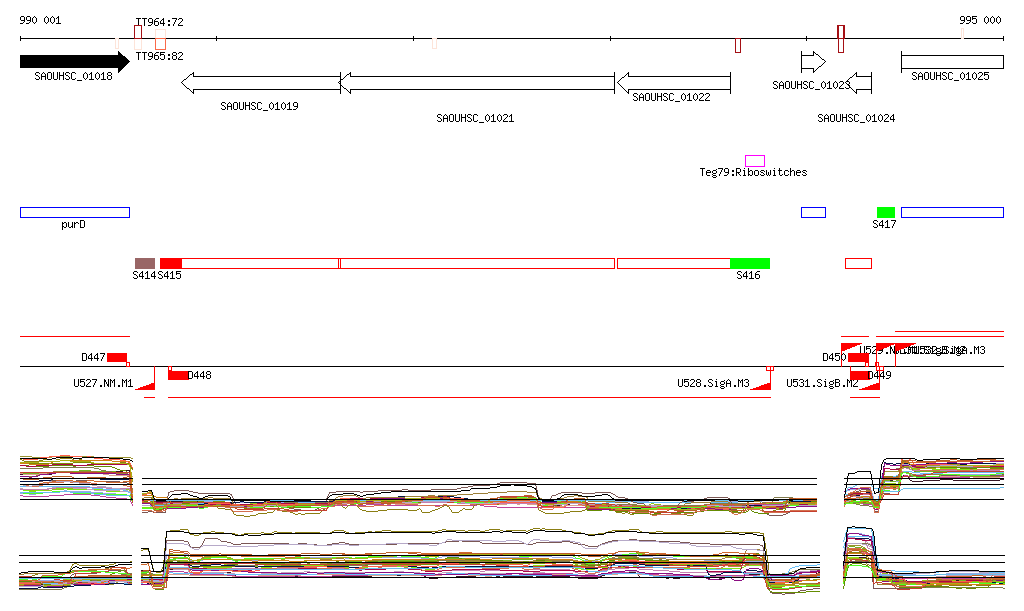Click the S416 label text
The height and width of the screenshot is (611, 1024).
748,275
